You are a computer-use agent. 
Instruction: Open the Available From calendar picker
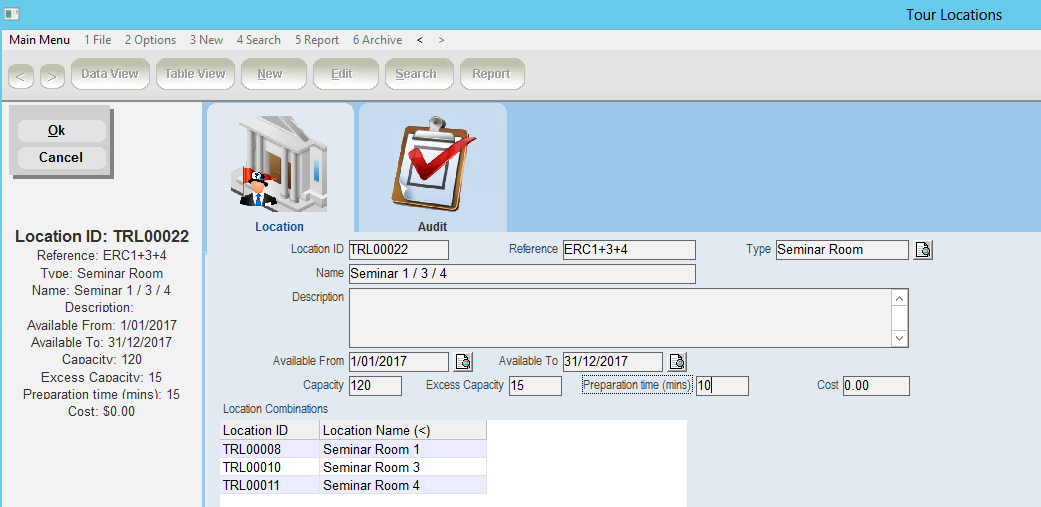pyautogui.click(x=463, y=362)
